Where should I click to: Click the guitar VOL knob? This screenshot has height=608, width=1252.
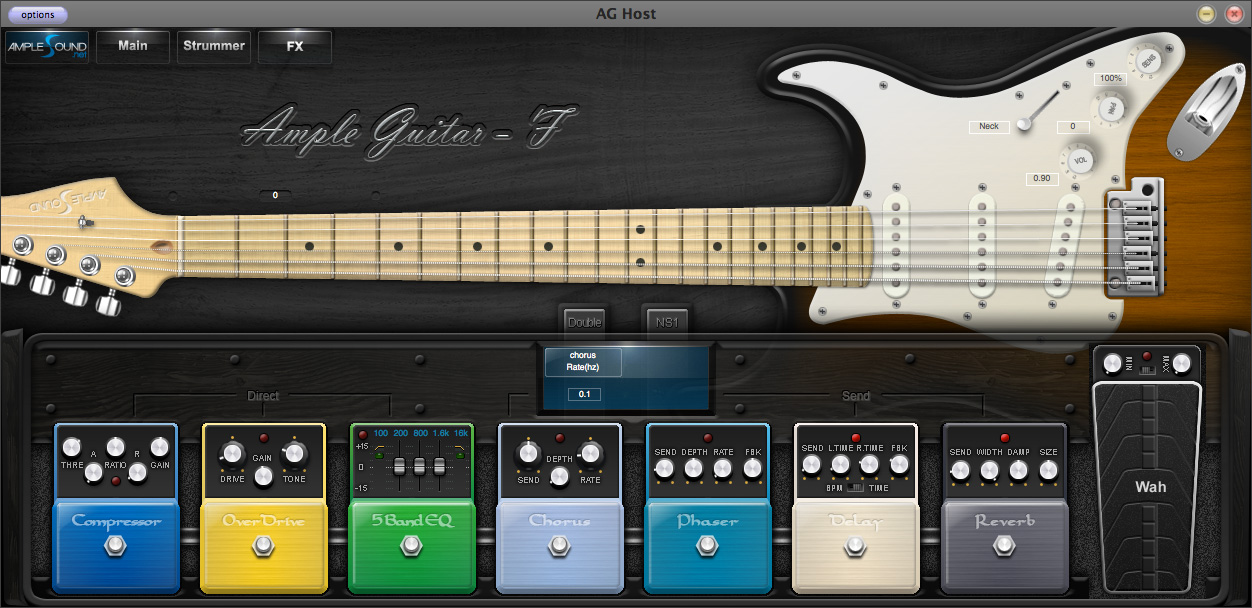[x=1080, y=158]
